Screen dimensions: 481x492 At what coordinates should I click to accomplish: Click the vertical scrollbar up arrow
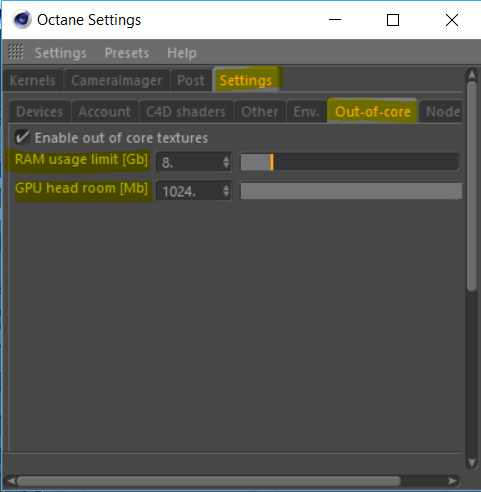pyautogui.click(x=472, y=75)
